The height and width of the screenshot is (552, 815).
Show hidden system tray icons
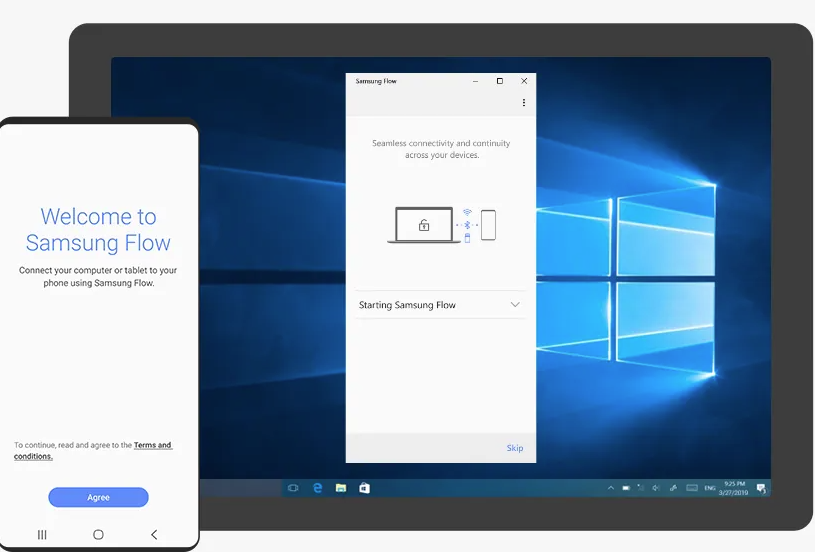(x=611, y=488)
